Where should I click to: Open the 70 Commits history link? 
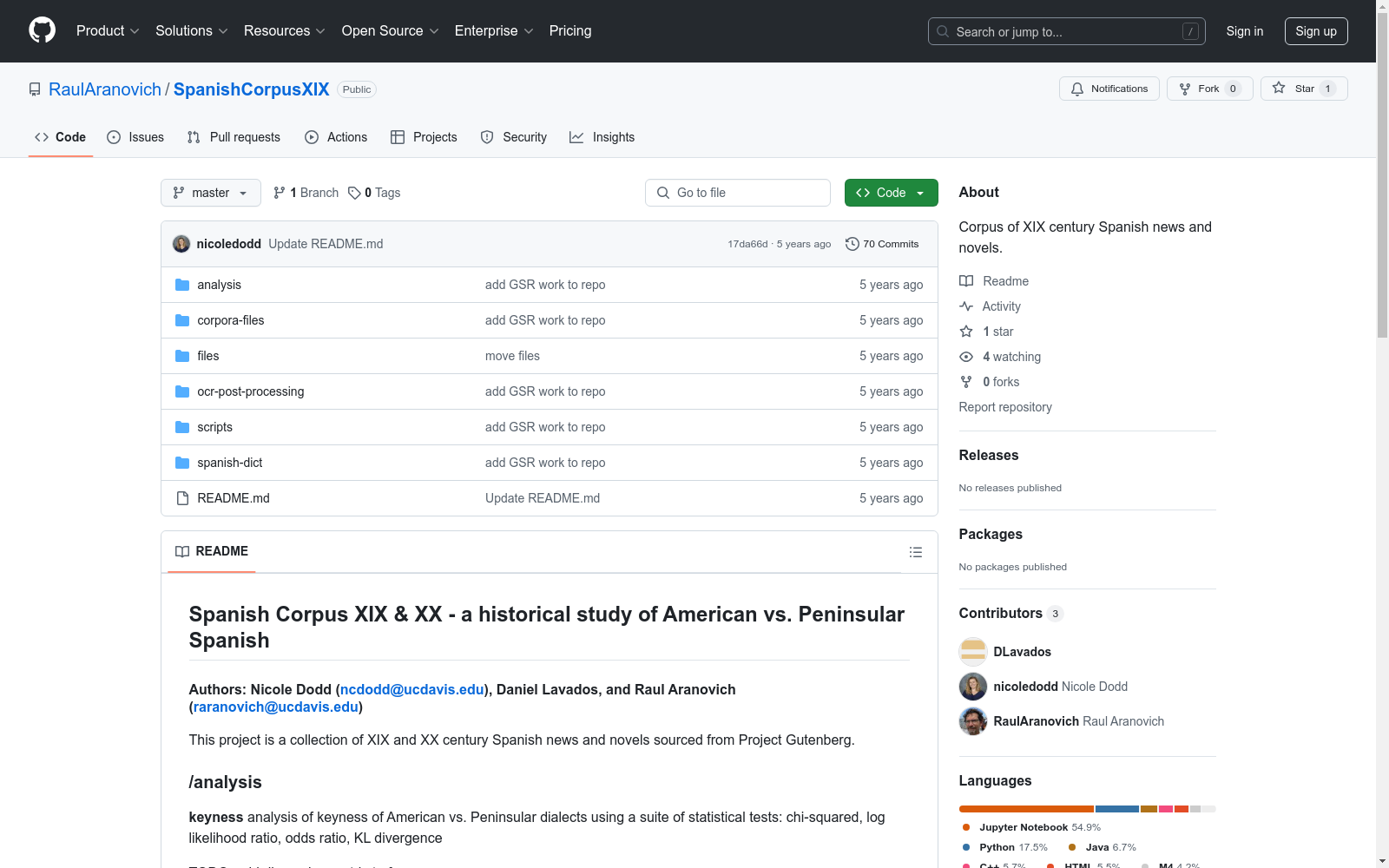click(x=882, y=244)
